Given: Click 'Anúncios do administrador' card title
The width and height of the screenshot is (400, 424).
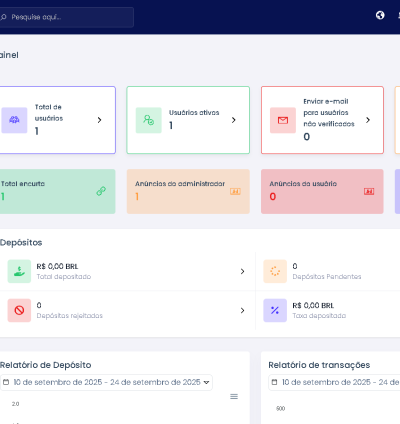Looking at the screenshot, I should [180, 184].
